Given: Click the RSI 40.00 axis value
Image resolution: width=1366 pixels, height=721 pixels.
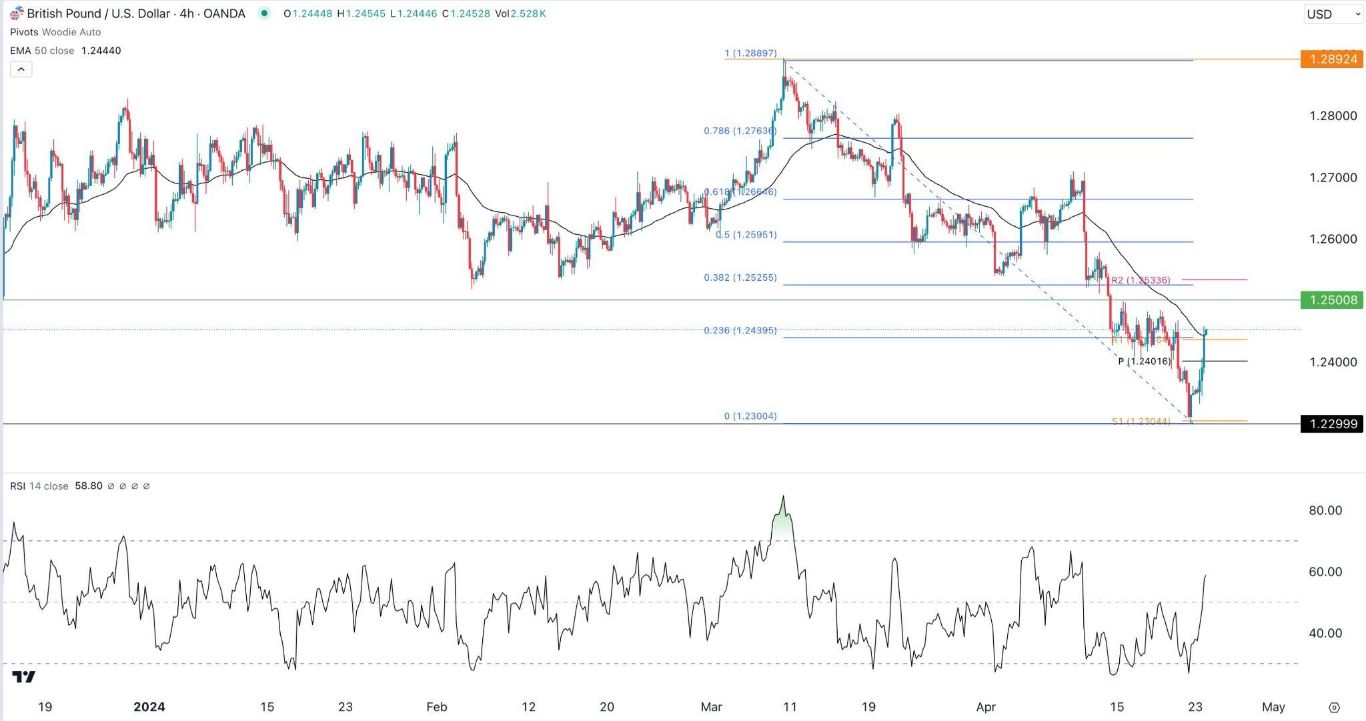Looking at the screenshot, I should click(1326, 633).
